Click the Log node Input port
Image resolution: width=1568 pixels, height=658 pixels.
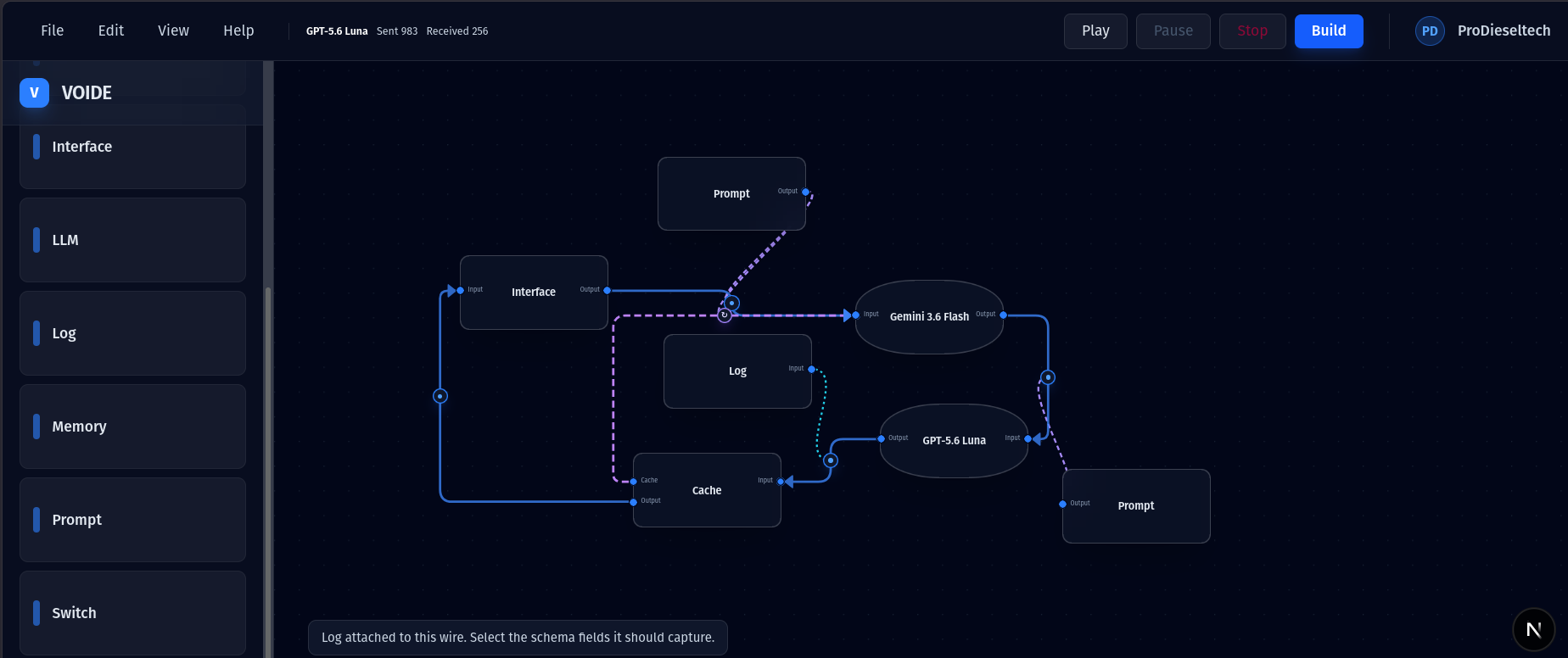(811, 369)
